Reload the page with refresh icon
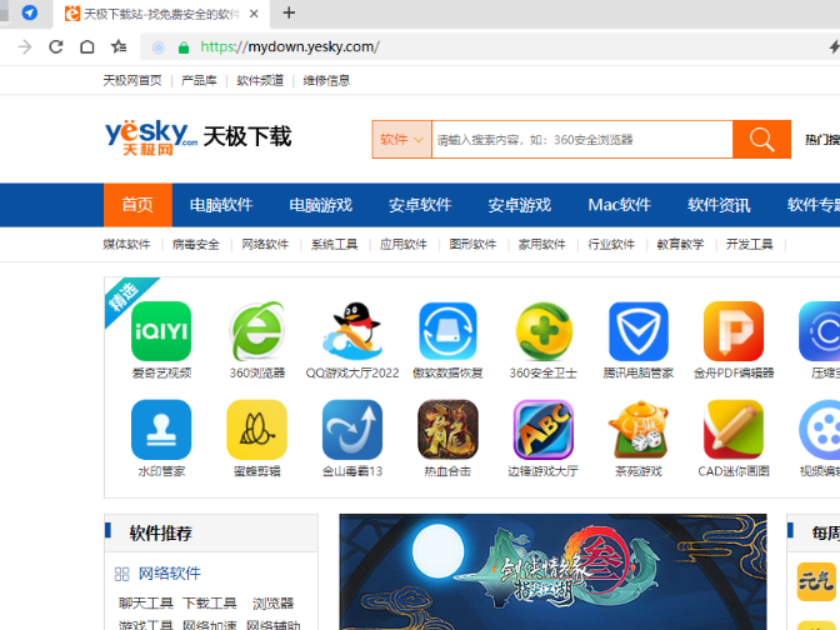 (56, 47)
